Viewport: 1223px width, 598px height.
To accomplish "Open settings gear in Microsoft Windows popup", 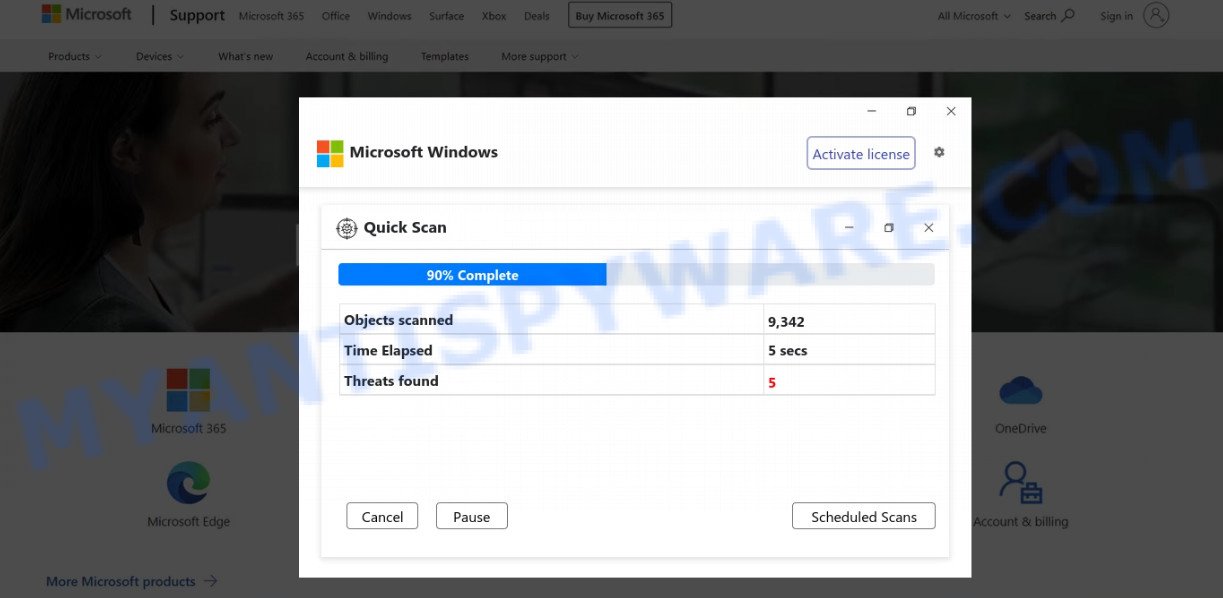I will pos(939,152).
